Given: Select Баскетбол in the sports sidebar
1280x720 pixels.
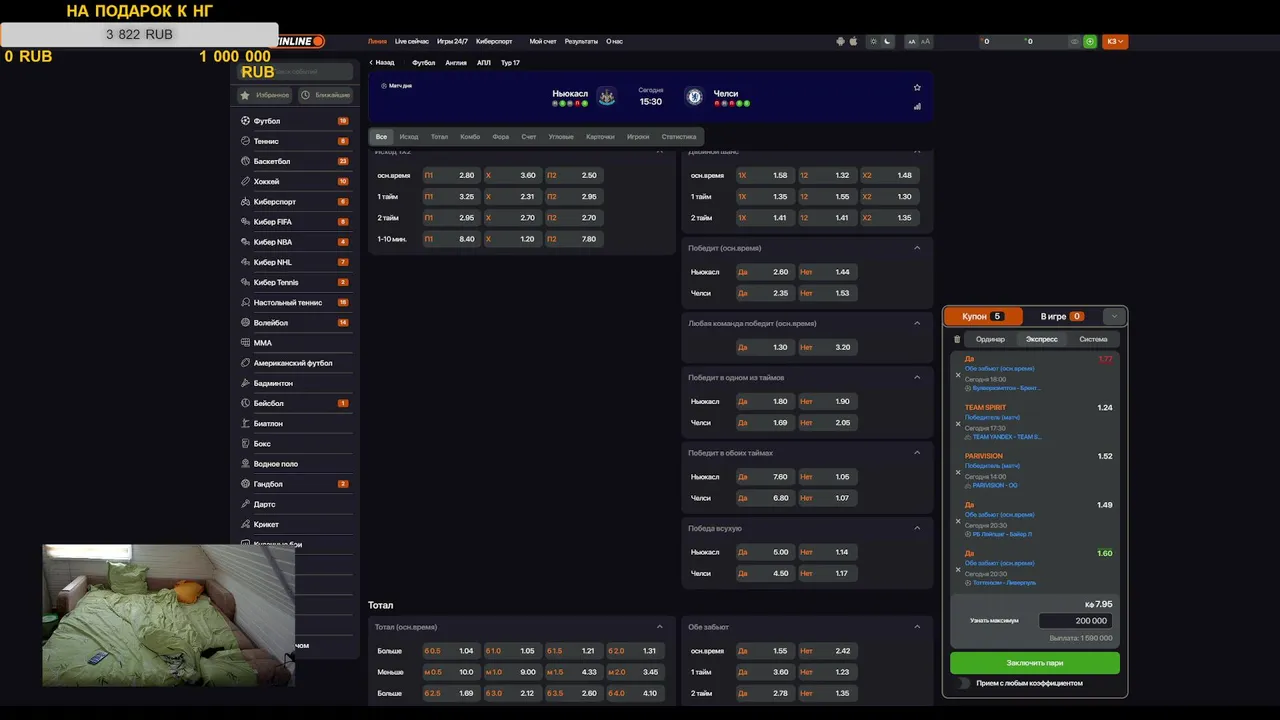Looking at the screenshot, I should (x=295, y=161).
